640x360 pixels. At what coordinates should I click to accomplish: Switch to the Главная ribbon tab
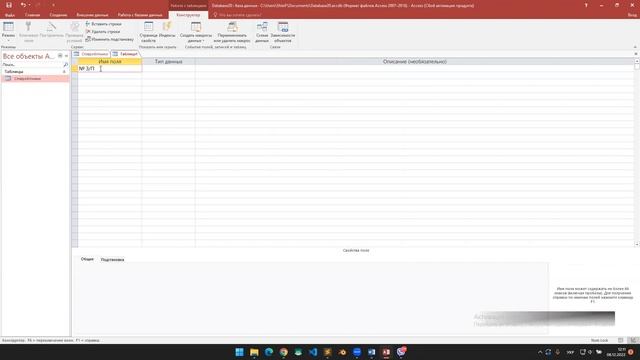33,15
